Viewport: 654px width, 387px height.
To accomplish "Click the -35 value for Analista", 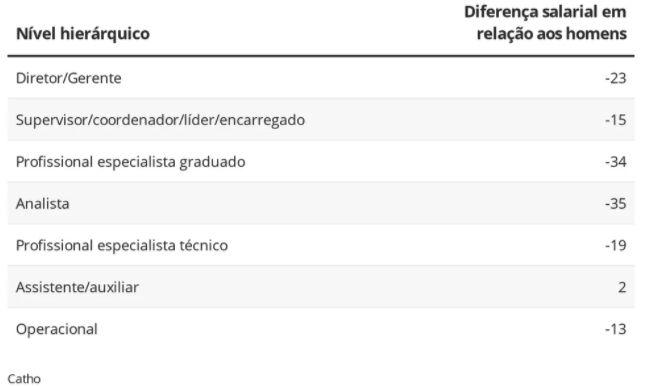I will point(616,204).
